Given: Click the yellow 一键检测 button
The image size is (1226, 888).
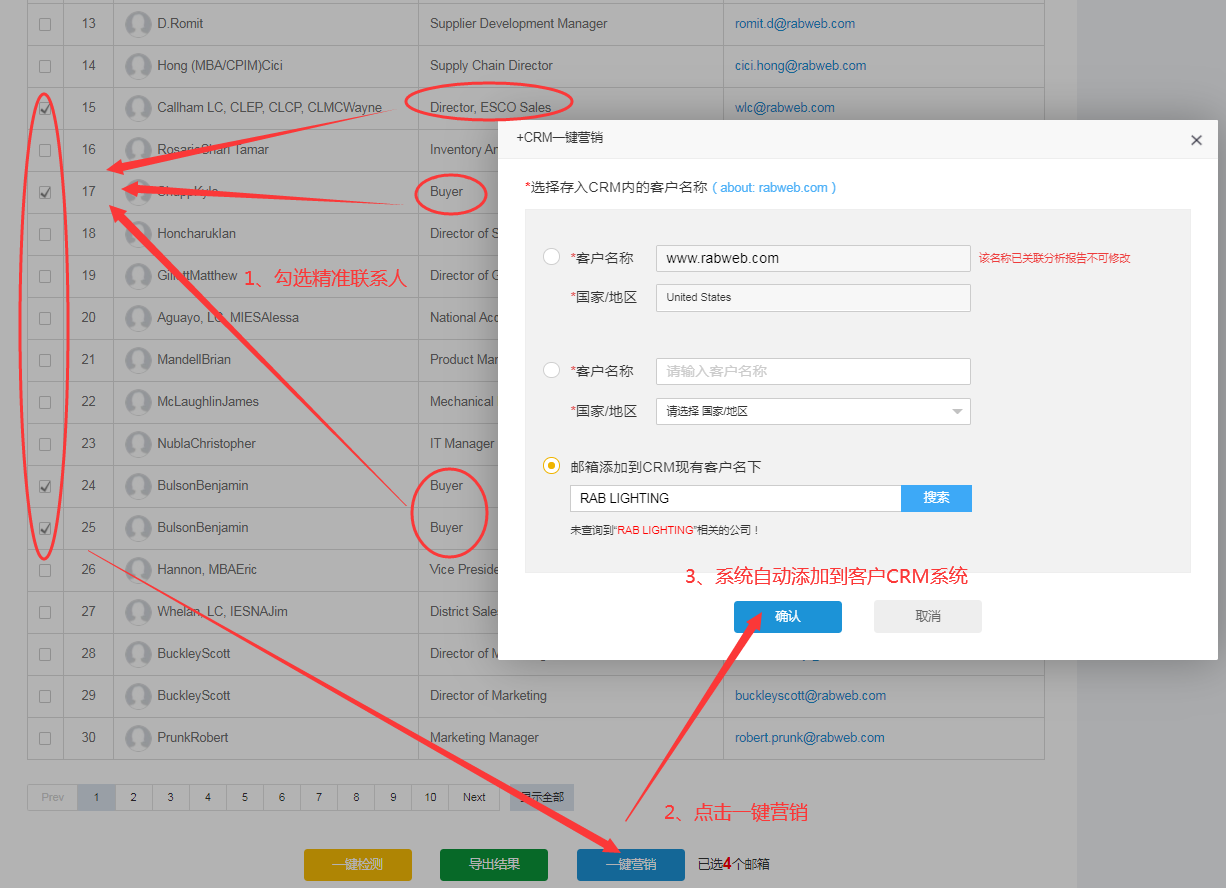Looking at the screenshot, I should click(358, 865).
